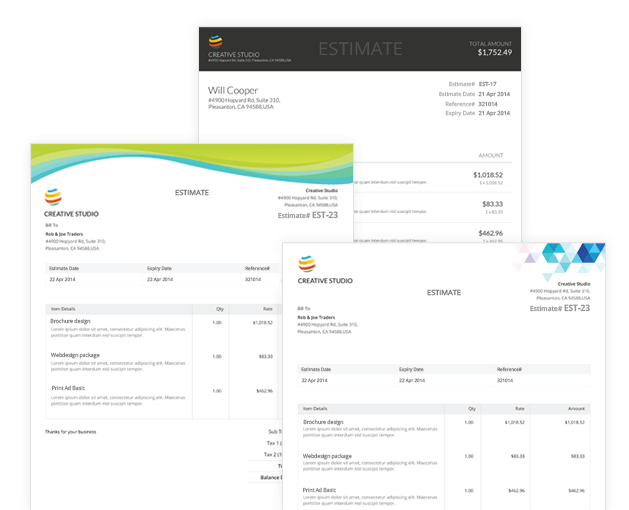Click the Expiry Date value on the dark-header estimate

pos(494,113)
